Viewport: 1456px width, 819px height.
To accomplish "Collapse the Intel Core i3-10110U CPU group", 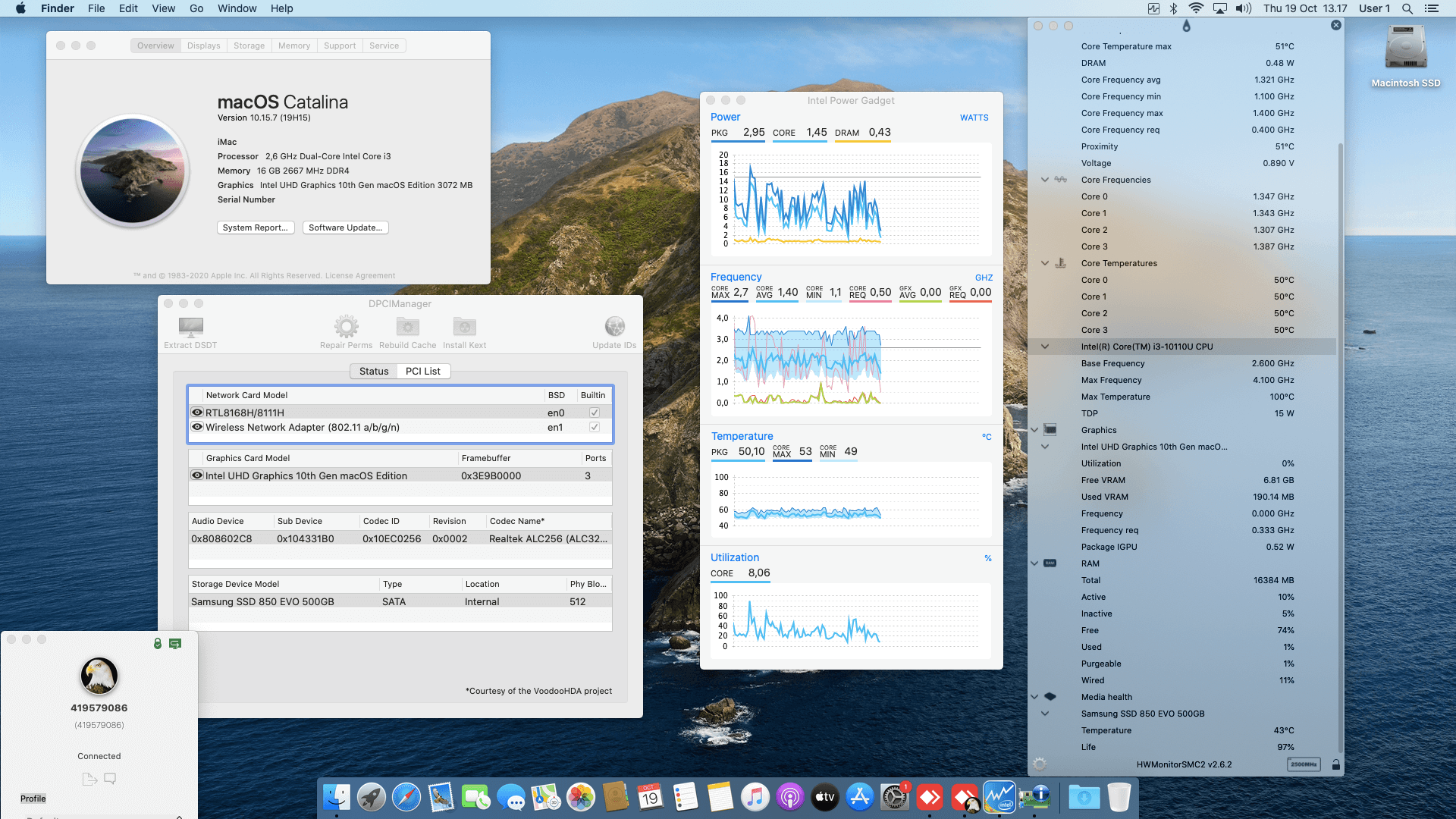I will coord(1045,347).
